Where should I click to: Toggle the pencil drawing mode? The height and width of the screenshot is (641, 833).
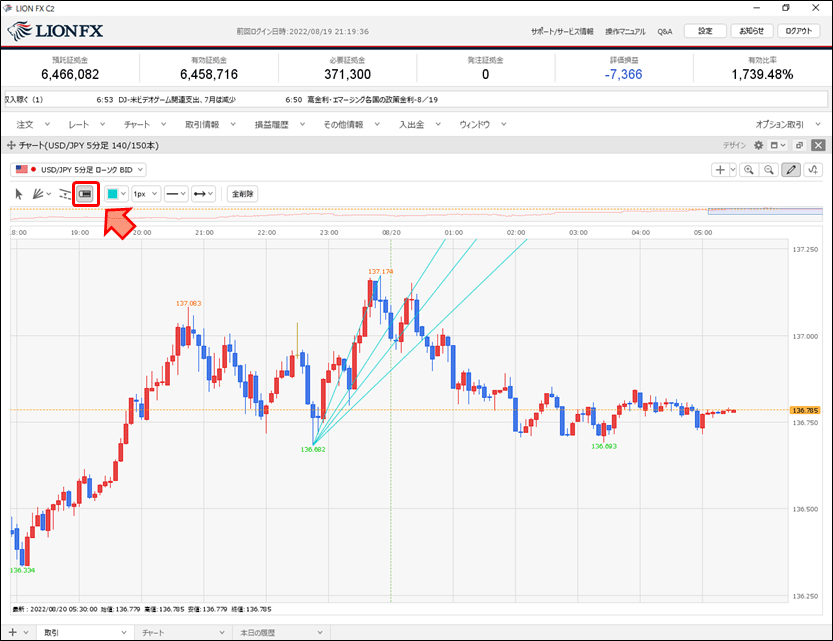coord(791,170)
